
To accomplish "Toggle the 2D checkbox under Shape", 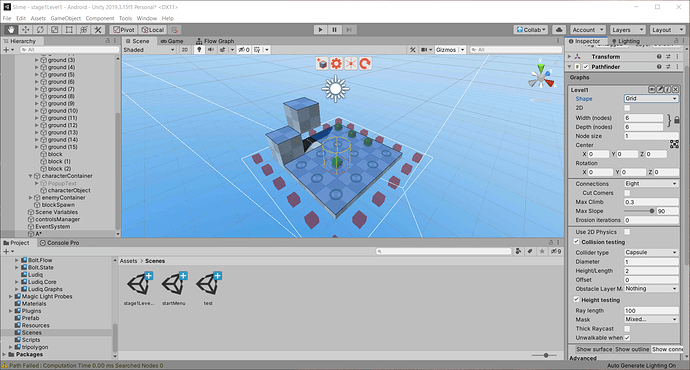I will (627, 108).
